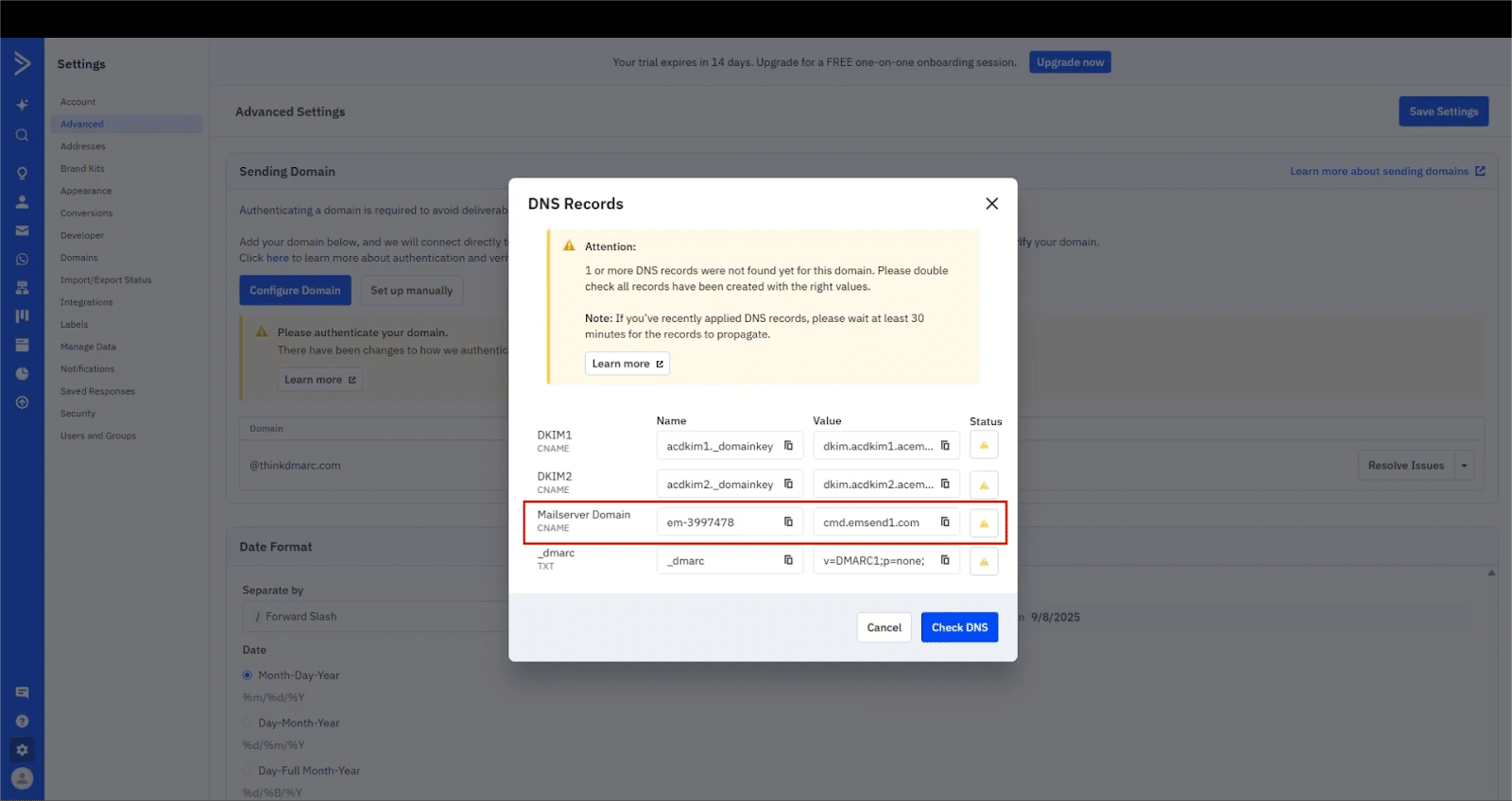Screen dimensions: 1512x801
Task: Copy the DKIM2 value dkim.acdkim2 record
Action: (945, 484)
